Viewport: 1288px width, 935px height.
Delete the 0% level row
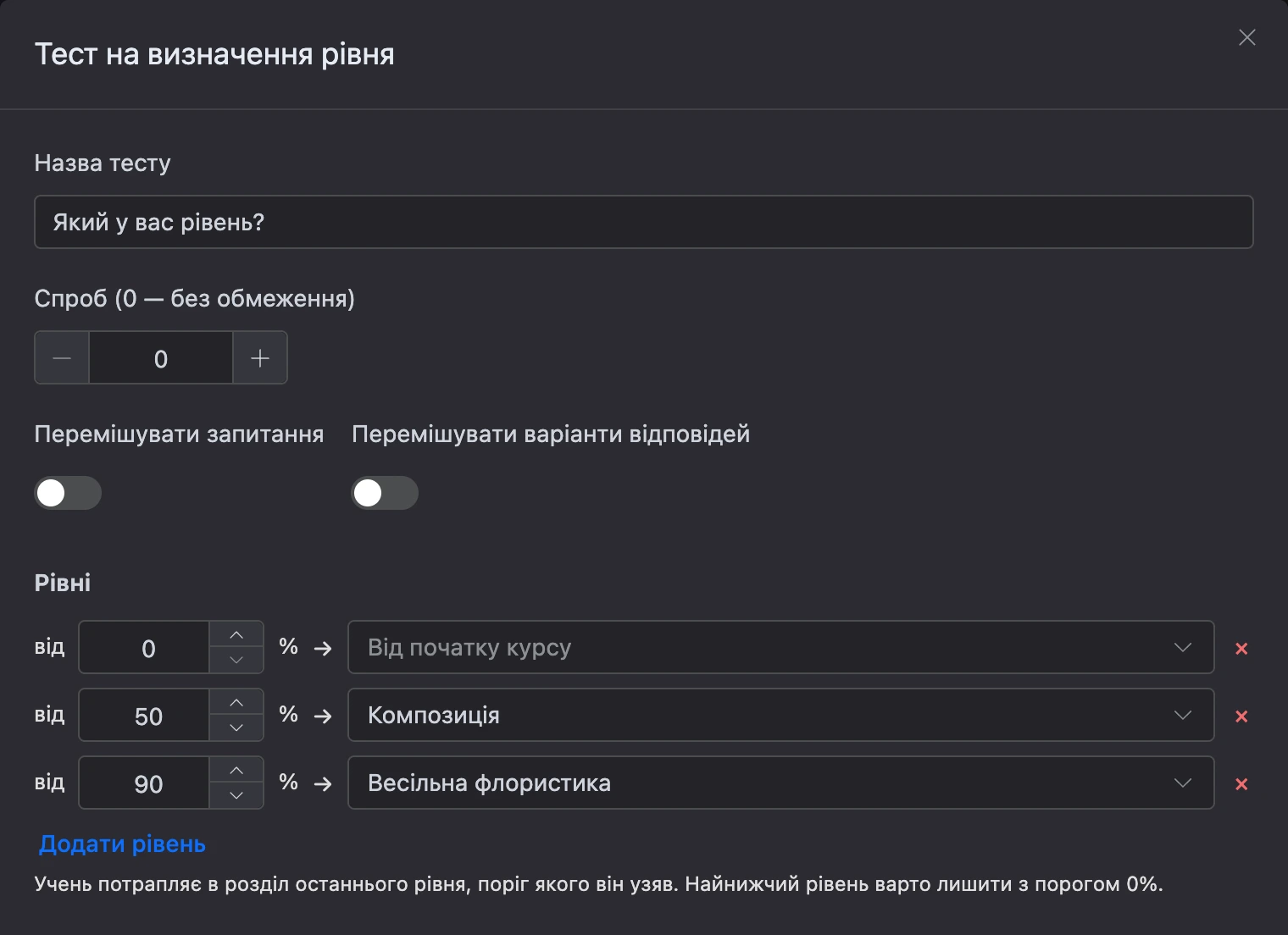click(1241, 649)
